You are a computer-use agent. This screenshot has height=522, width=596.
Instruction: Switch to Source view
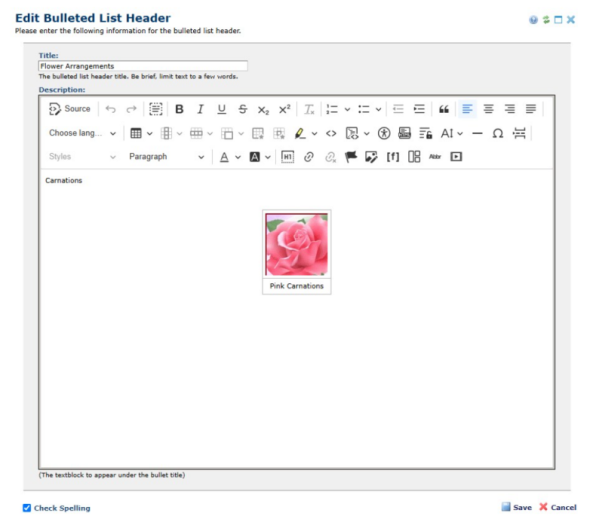pos(70,109)
